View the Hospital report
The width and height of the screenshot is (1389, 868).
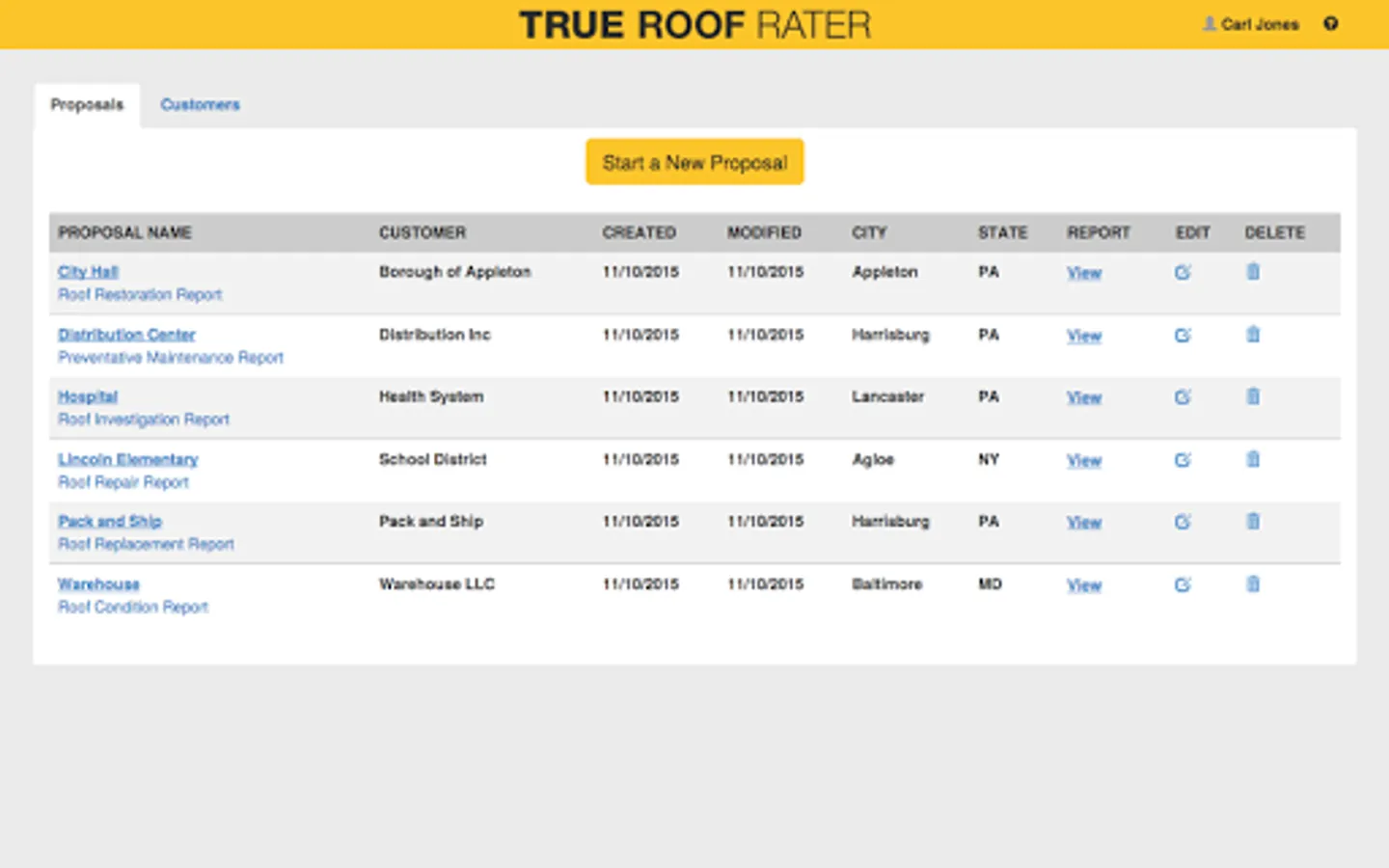[x=1084, y=397]
